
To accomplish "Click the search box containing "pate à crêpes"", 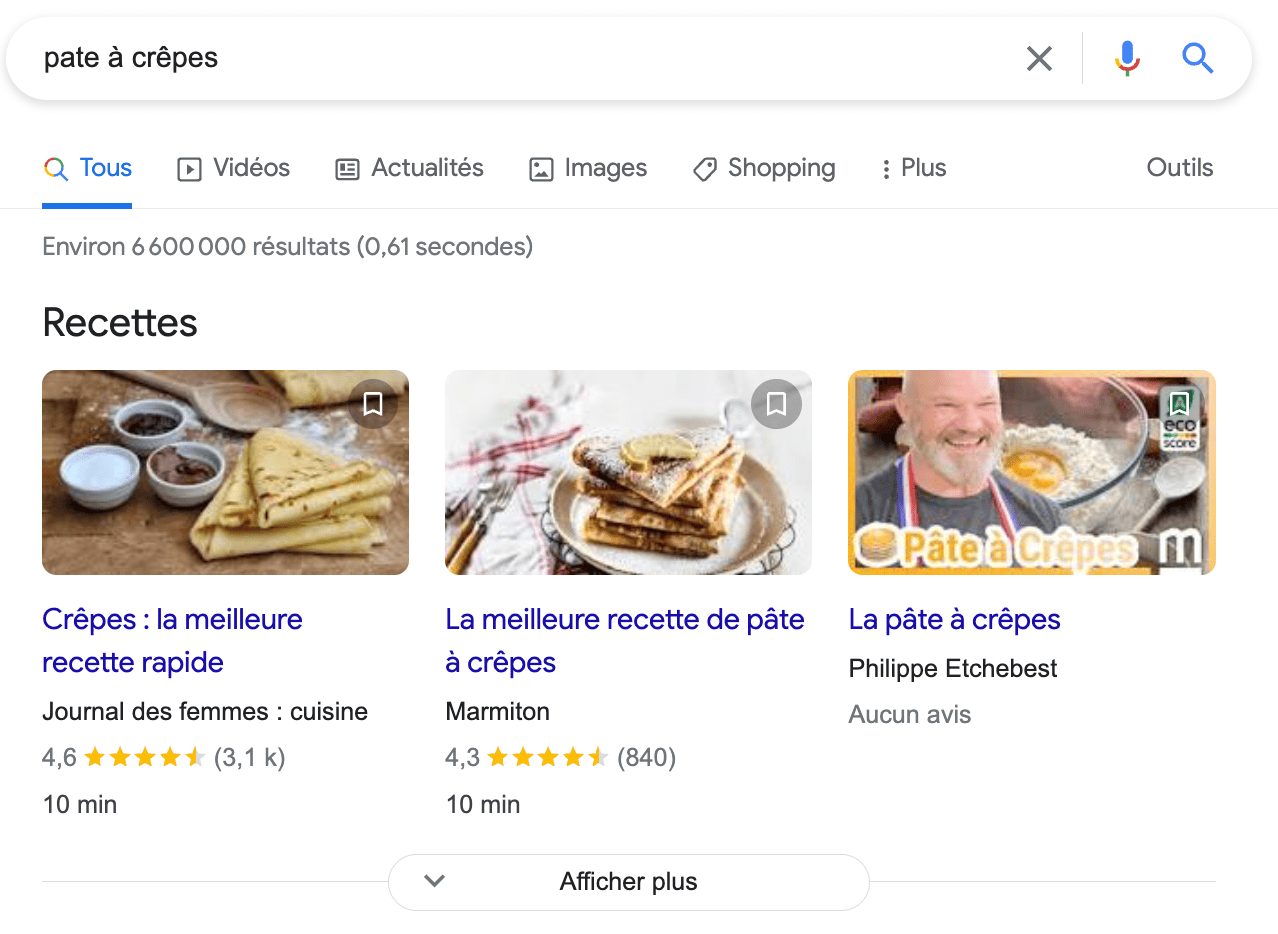I will (500, 59).
